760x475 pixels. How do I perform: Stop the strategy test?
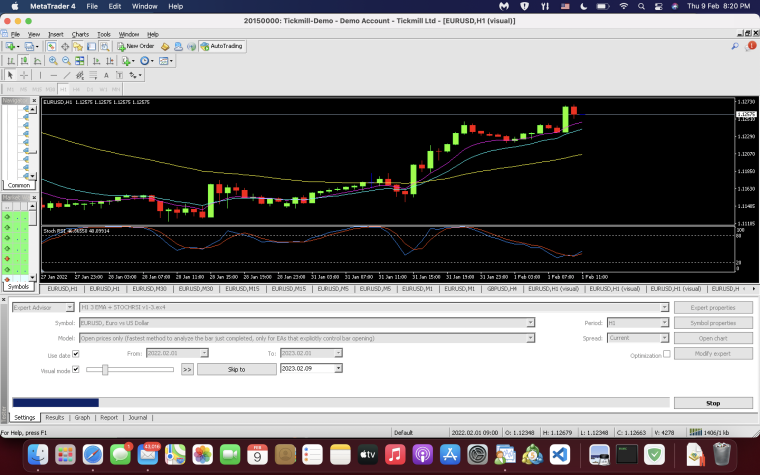[713, 403]
